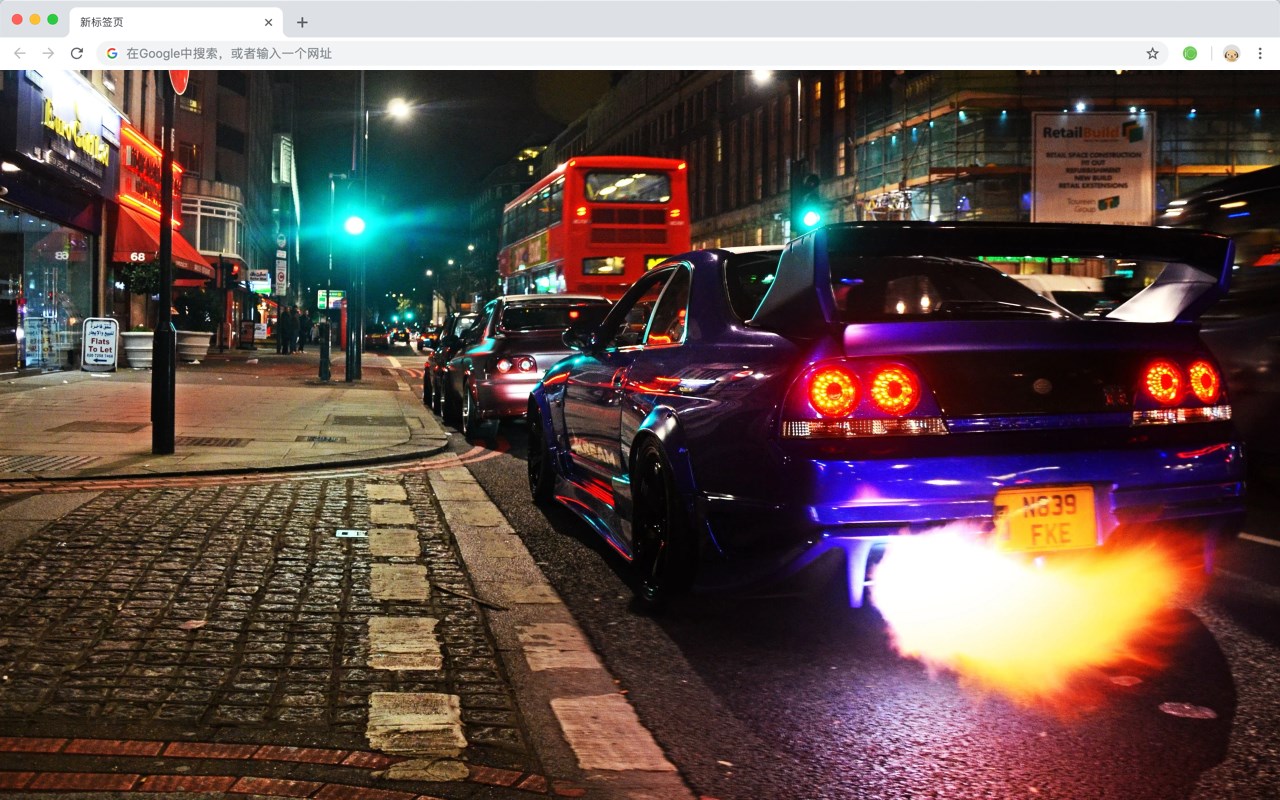Close the browser window with red button
Image resolution: width=1280 pixels, height=800 pixels.
tap(17, 19)
